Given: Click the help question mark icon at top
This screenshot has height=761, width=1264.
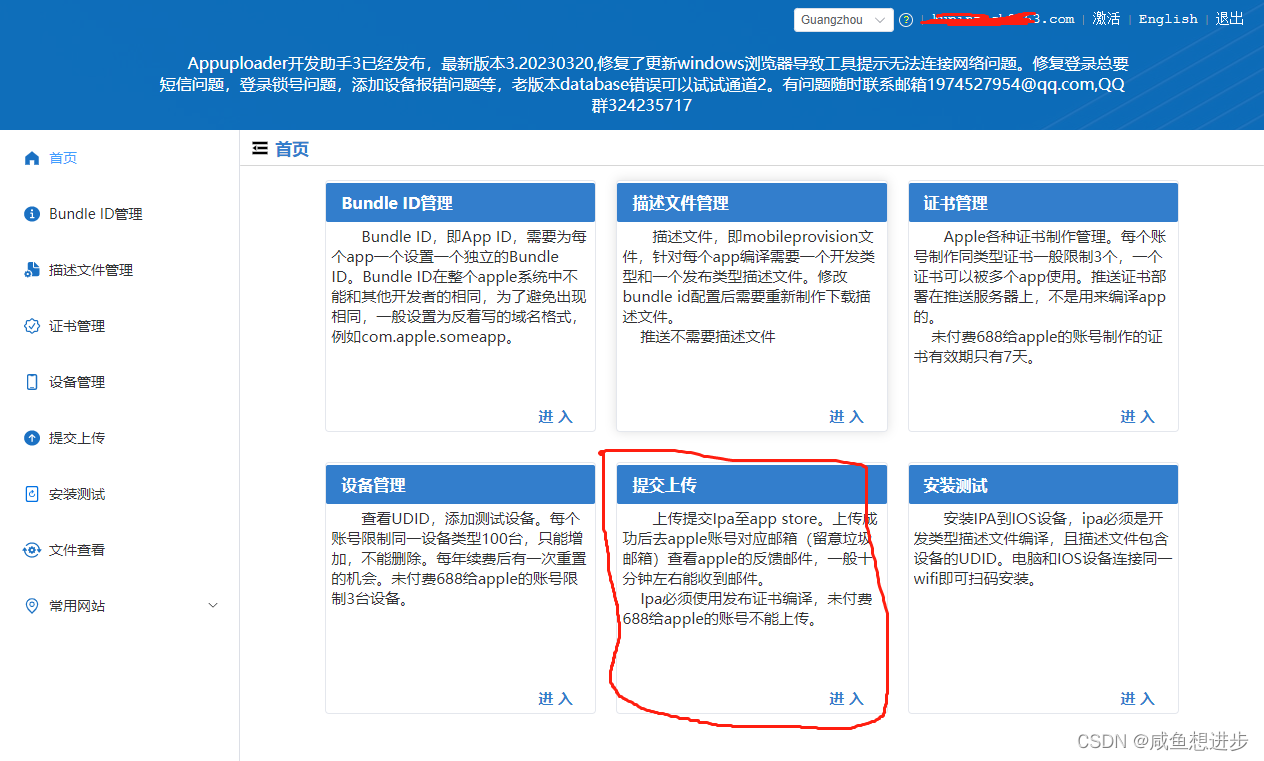Looking at the screenshot, I should tap(905, 19).
